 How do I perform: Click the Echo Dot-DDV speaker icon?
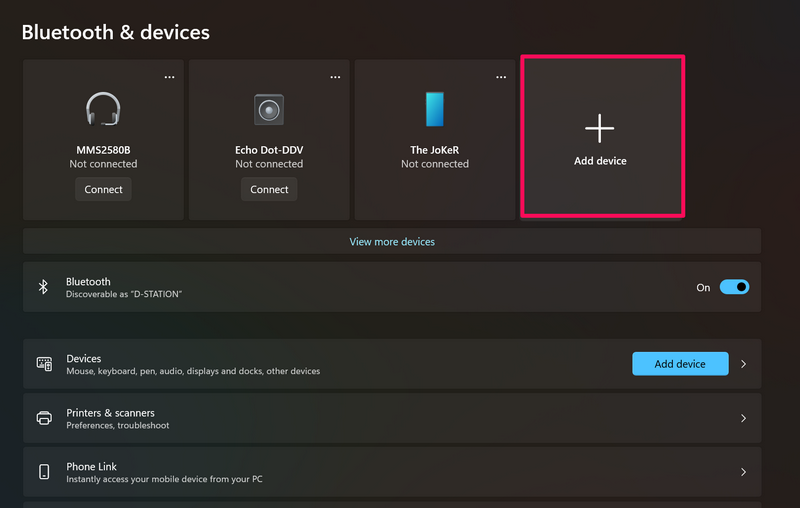pyautogui.click(x=269, y=108)
